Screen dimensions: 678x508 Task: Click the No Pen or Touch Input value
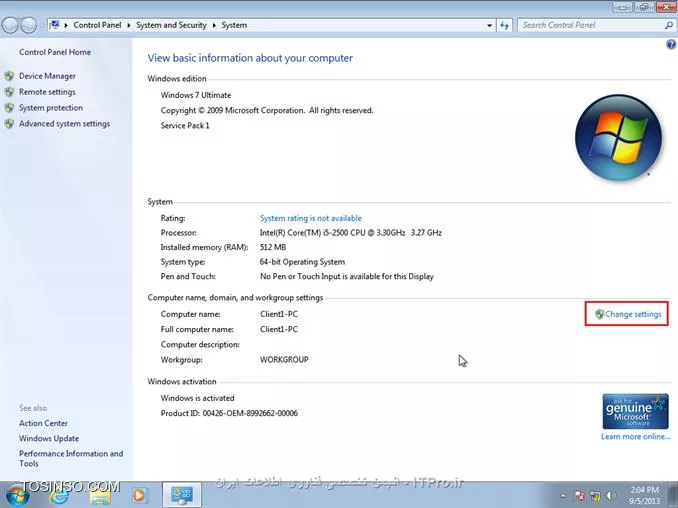pos(347,276)
